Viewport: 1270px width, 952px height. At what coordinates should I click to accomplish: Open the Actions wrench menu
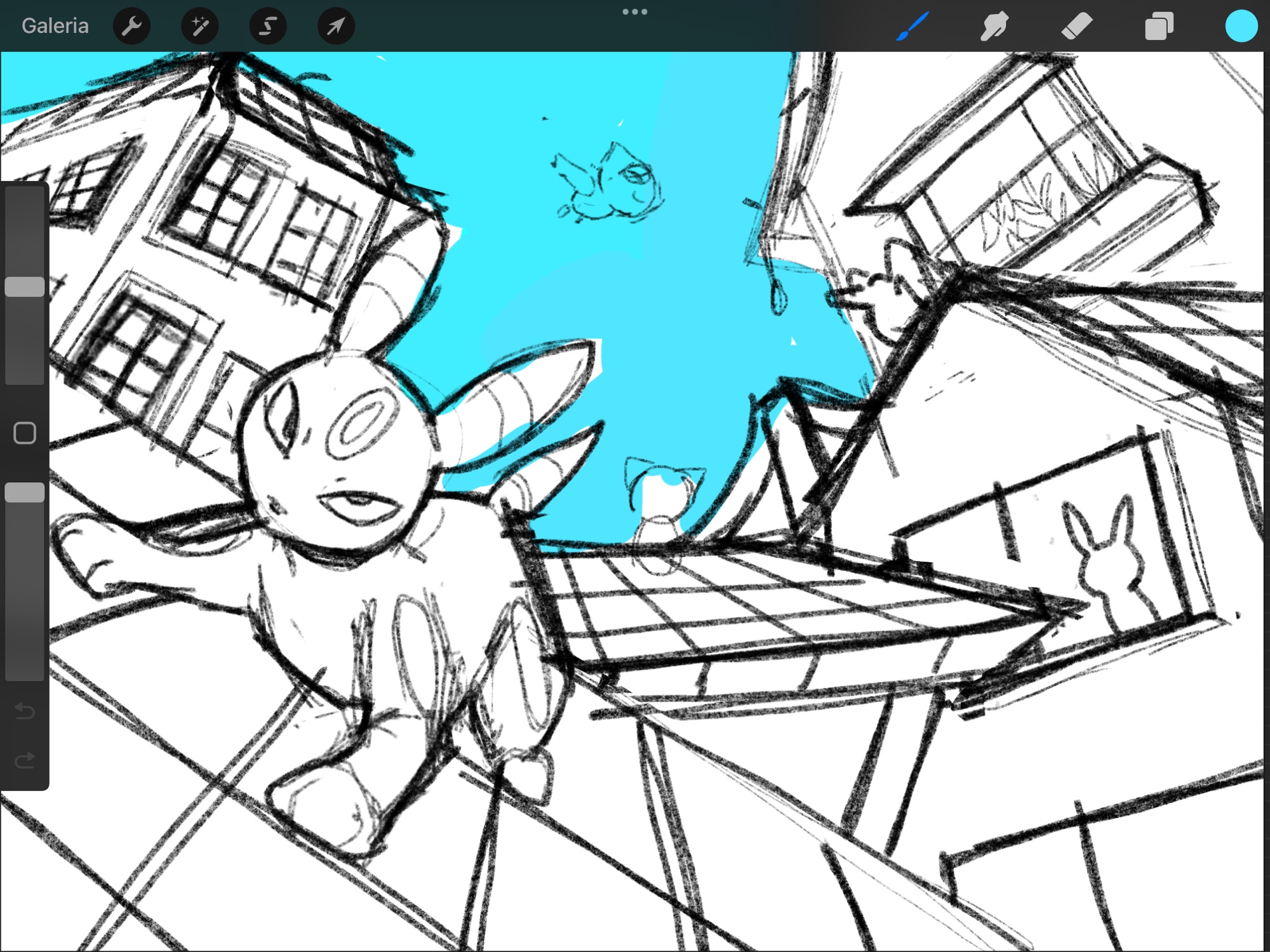tap(131, 26)
